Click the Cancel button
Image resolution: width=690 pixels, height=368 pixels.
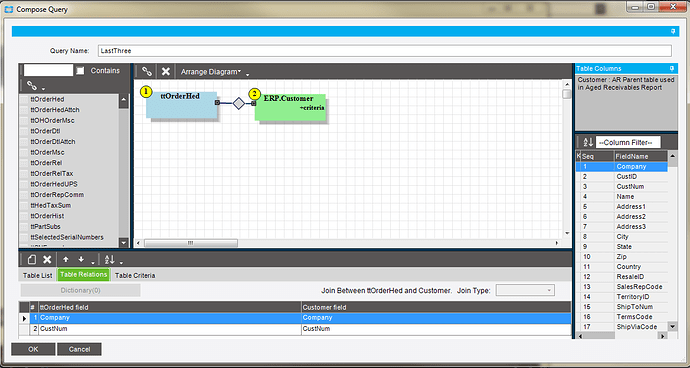tap(79, 349)
